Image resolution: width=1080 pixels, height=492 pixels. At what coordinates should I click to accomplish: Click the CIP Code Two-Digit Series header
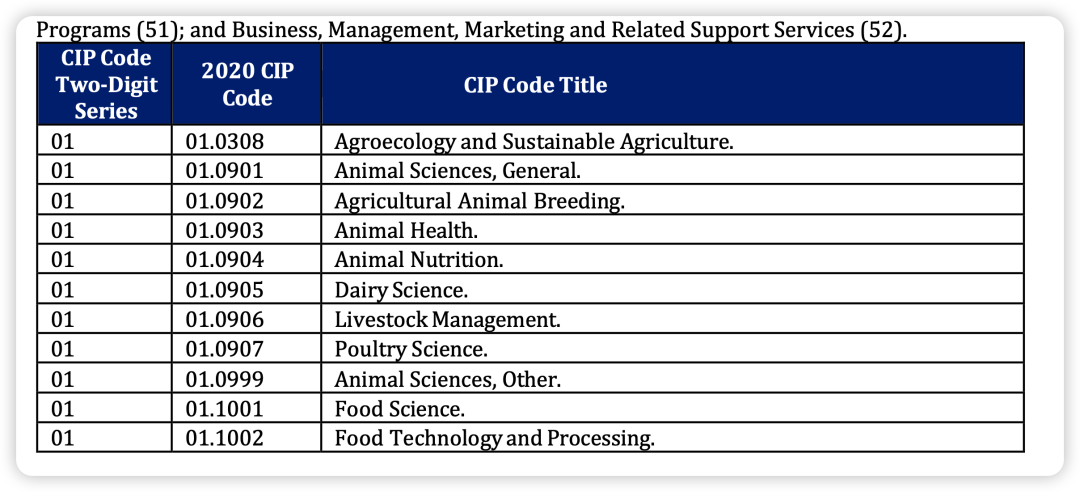(x=104, y=84)
